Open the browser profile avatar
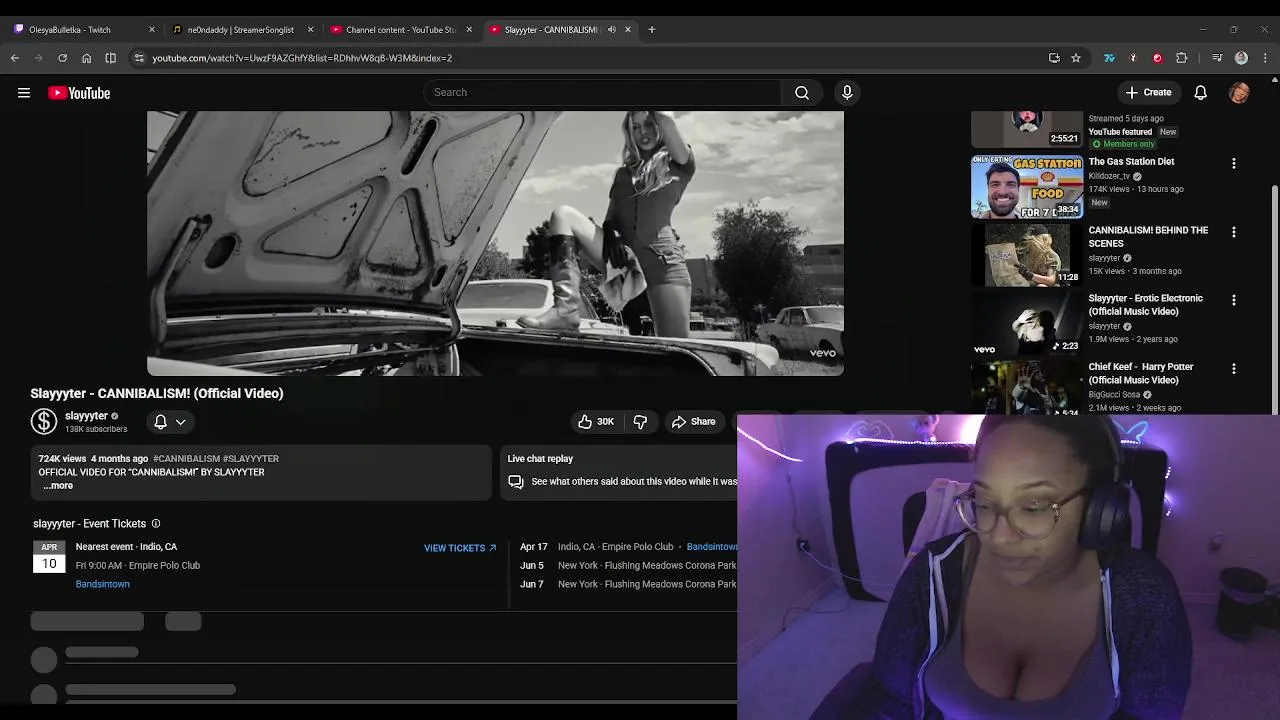Image resolution: width=1280 pixels, height=720 pixels. [x=1241, y=58]
